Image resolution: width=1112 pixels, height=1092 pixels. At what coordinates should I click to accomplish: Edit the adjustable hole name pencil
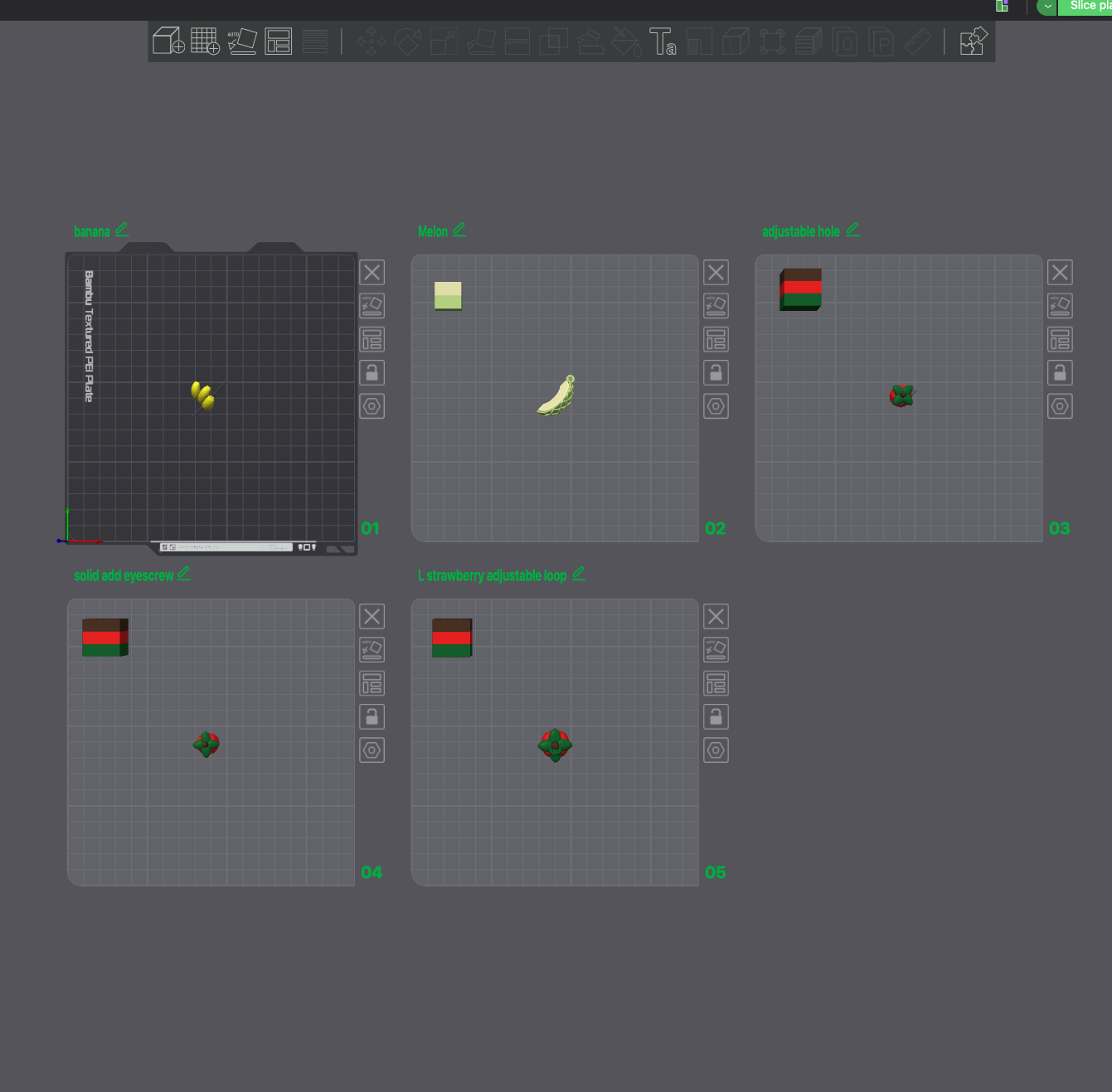(x=852, y=230)
